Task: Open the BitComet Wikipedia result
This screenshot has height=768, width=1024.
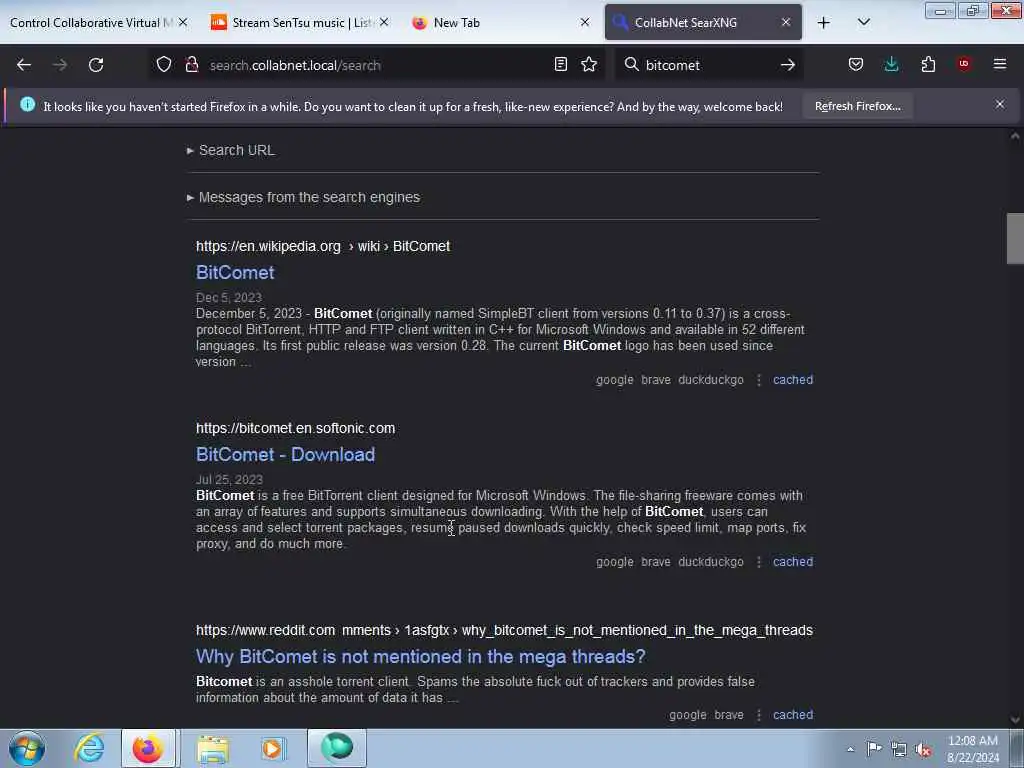Action: (x=235, y=272)
